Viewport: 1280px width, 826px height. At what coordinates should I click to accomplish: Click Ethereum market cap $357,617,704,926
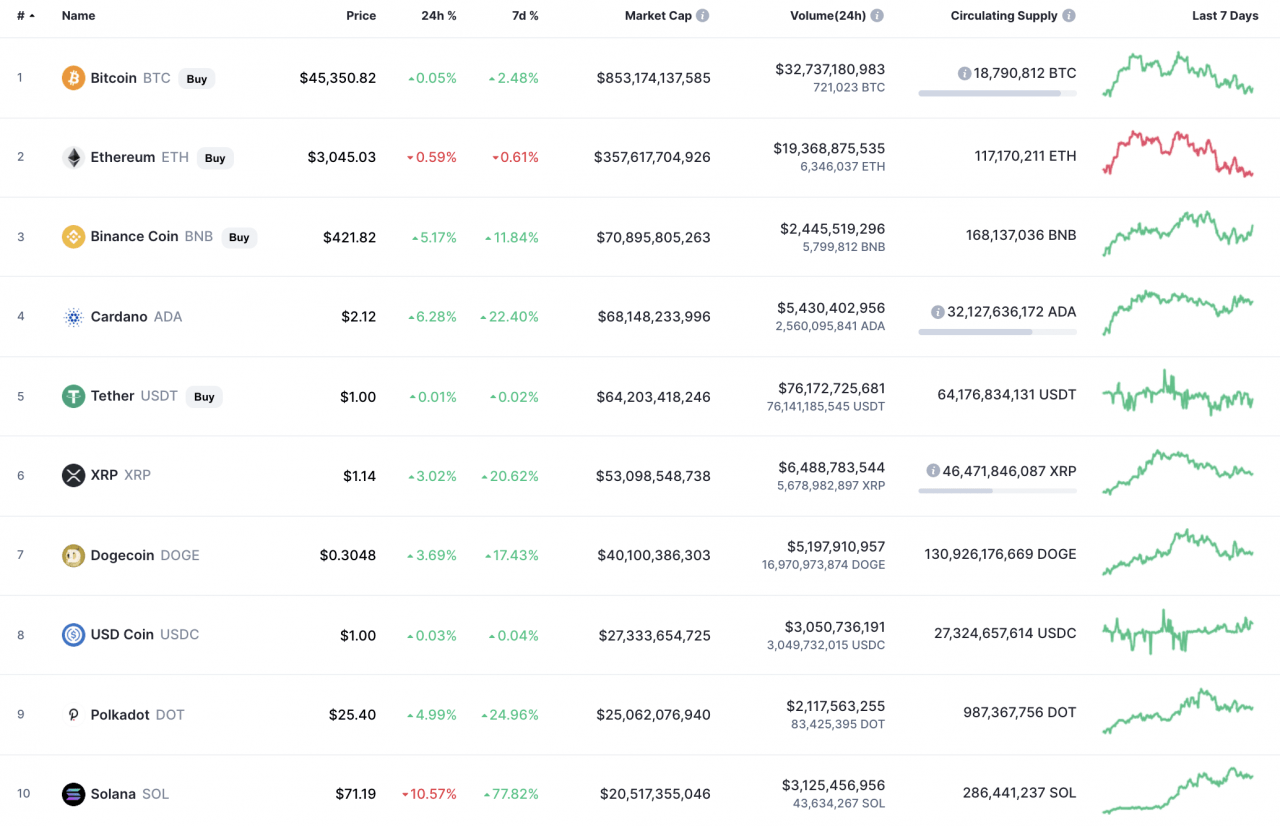[x=652, y=157]
